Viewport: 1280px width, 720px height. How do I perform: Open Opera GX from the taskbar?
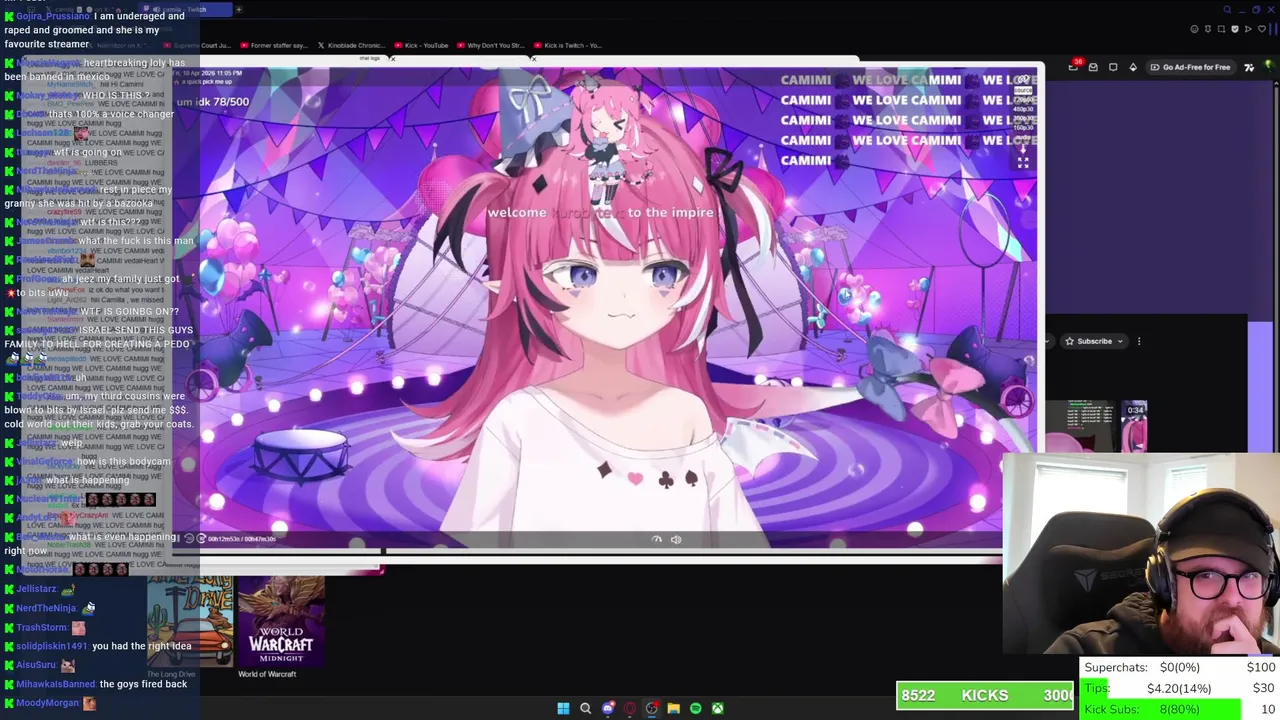coord(629,708)
